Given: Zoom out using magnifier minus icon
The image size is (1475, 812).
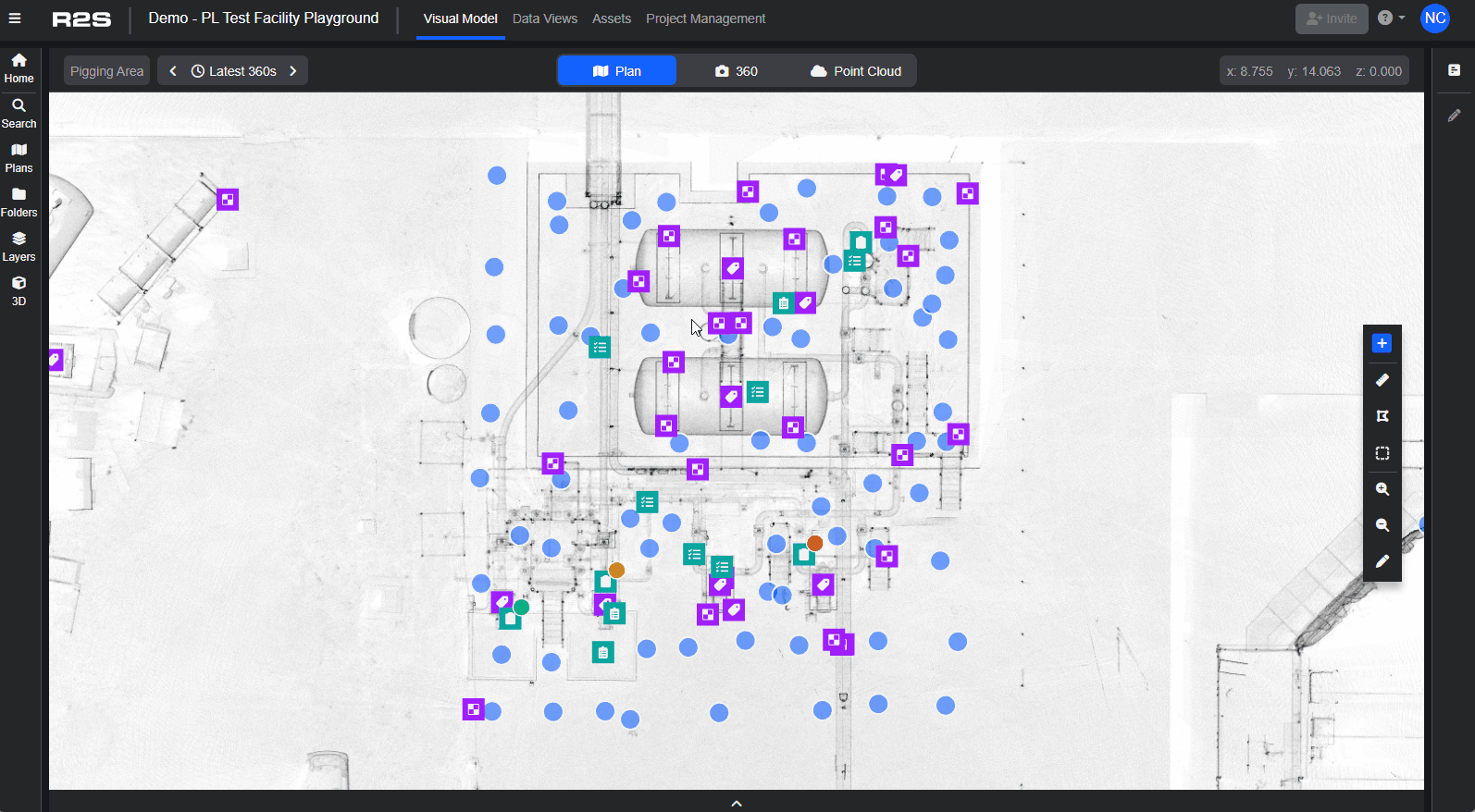Looking at the screenshot, I should [x=1382, y=525].
